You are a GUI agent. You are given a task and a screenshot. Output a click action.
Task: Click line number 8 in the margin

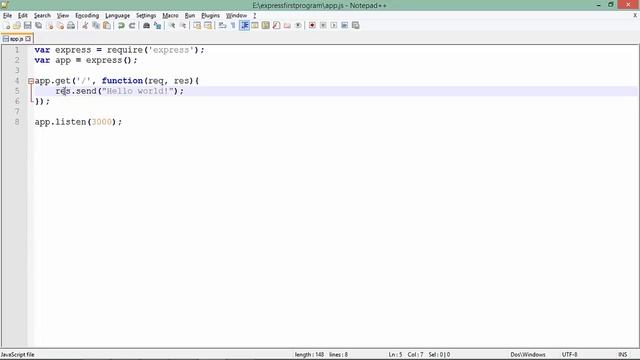pos(17,122)
